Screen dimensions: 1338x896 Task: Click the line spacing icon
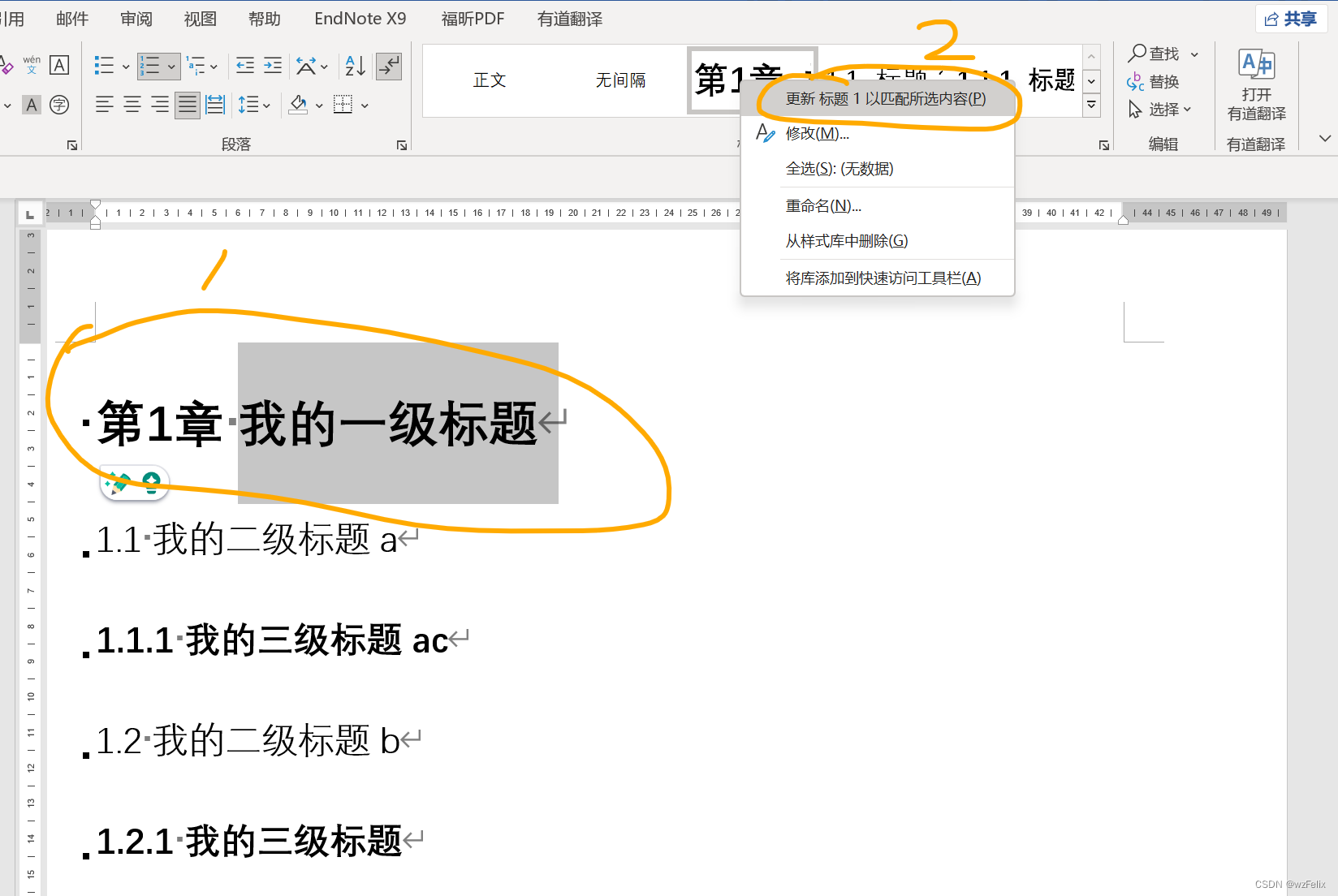coord(248,105)
